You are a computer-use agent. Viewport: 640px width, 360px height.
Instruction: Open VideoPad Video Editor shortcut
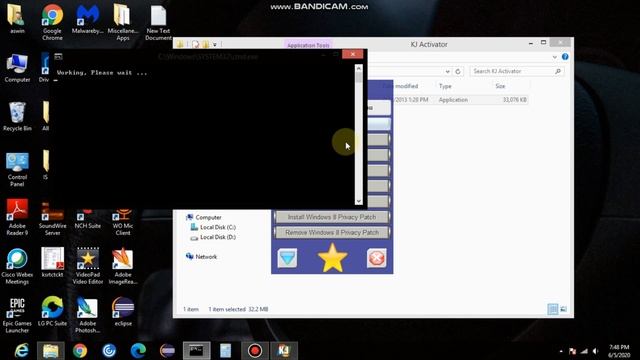pyautogui.click(x=87, y=266)
